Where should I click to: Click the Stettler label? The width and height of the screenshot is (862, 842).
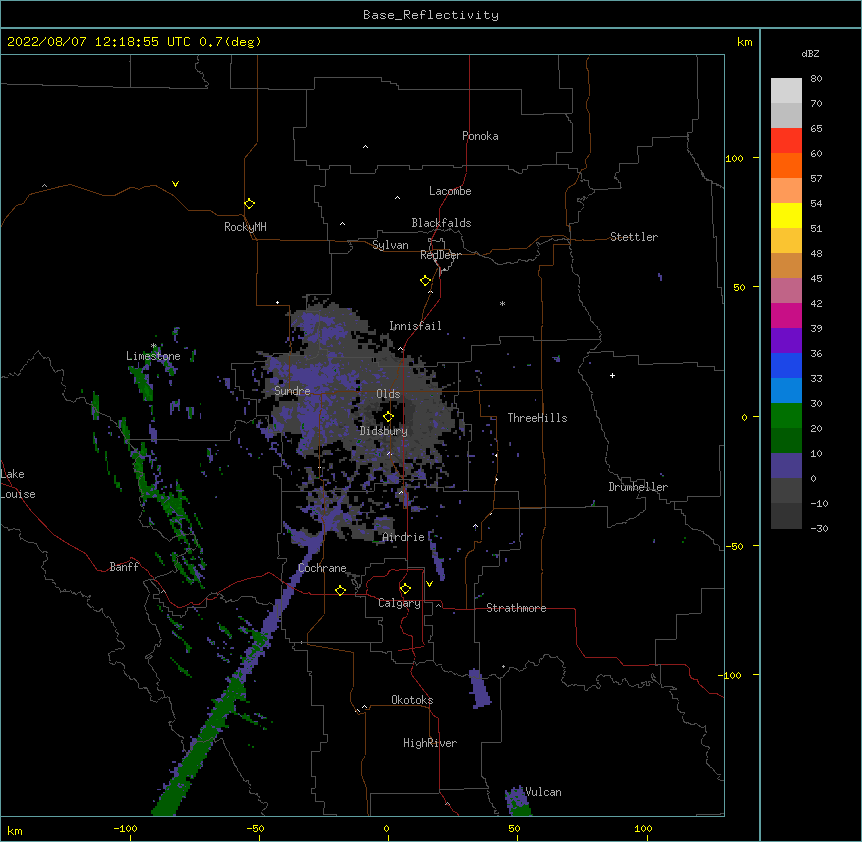(634, 237)
